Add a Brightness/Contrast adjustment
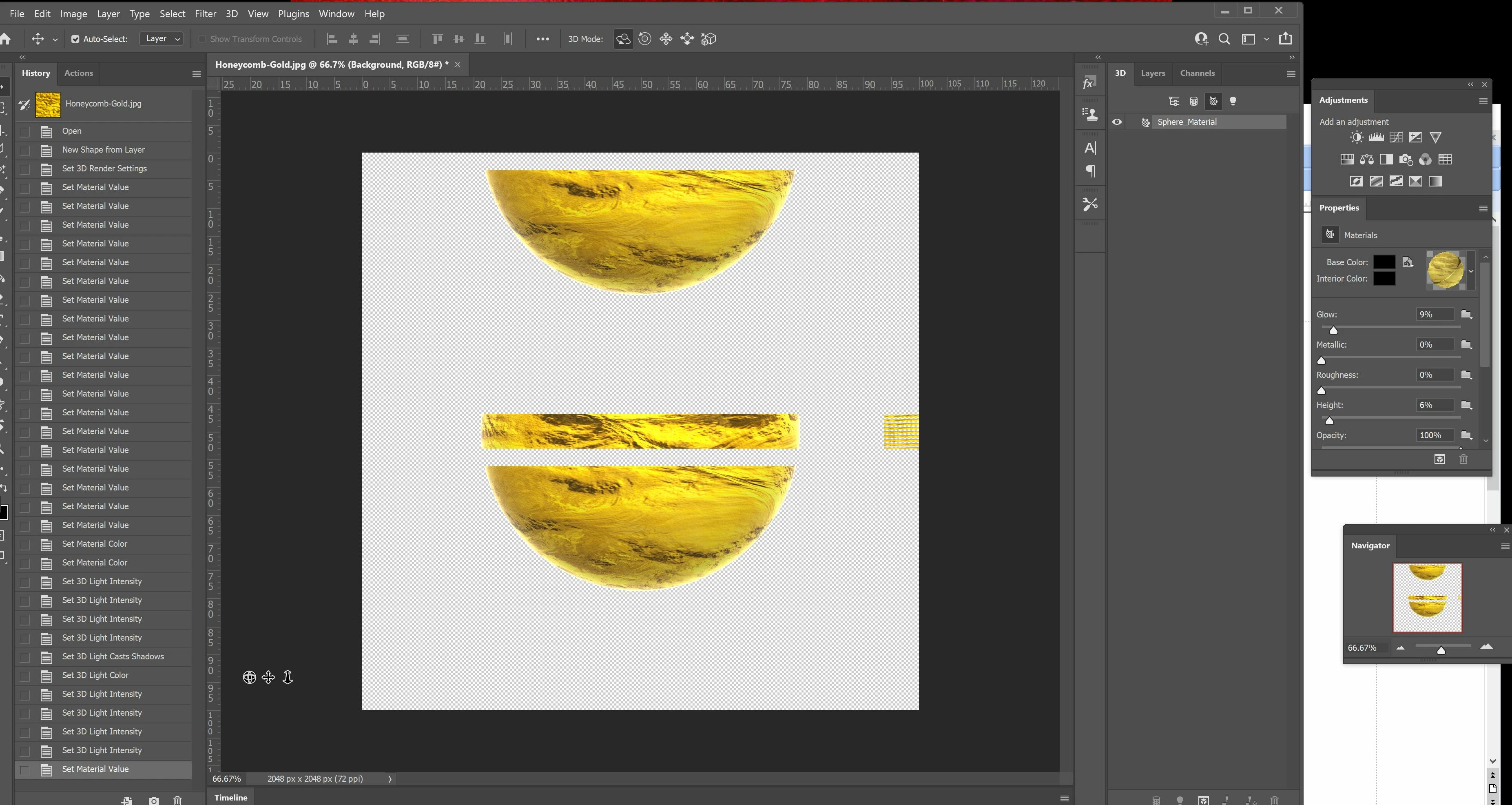 1356,137
